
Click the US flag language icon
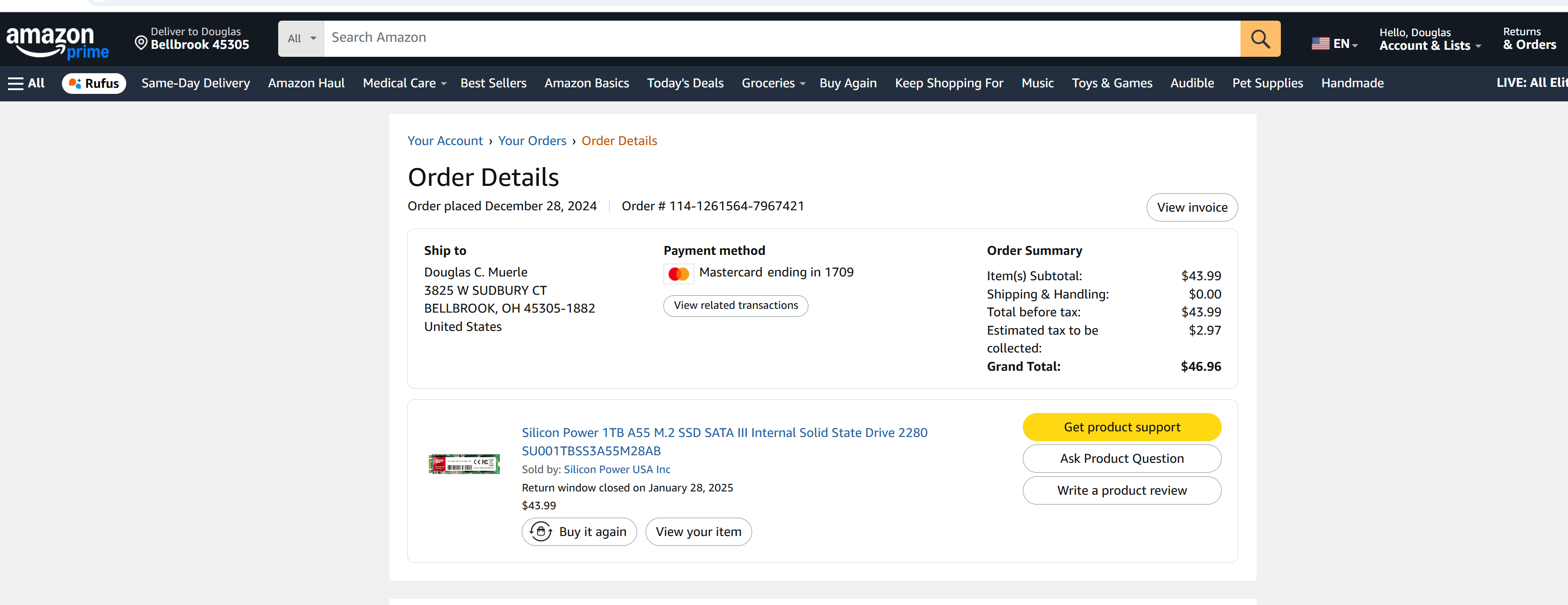tap(1320, 44)
